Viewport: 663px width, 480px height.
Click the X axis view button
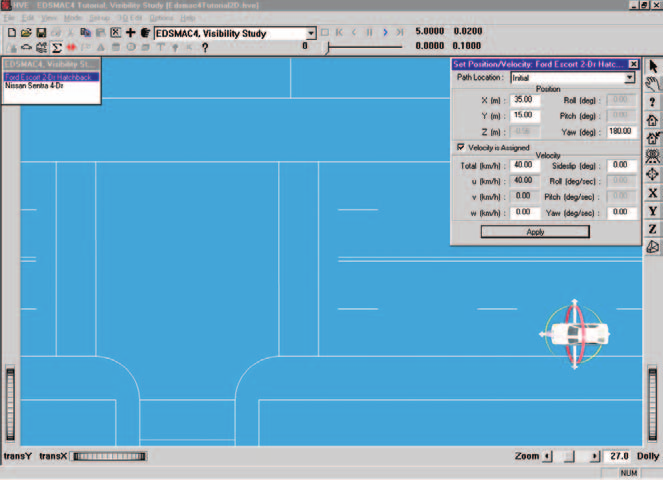[x=653, y=193]
